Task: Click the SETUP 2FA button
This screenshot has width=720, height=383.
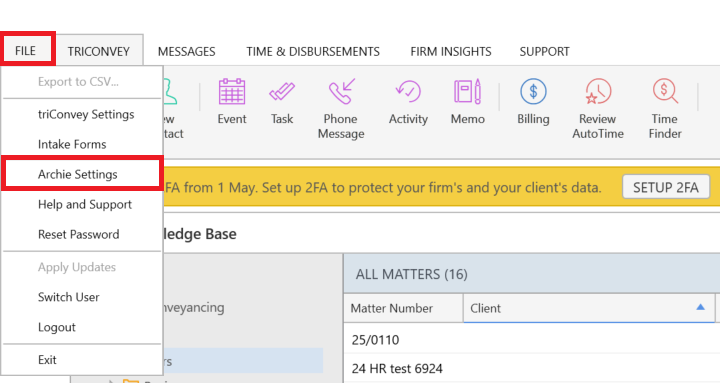Action: coord(666,187)
